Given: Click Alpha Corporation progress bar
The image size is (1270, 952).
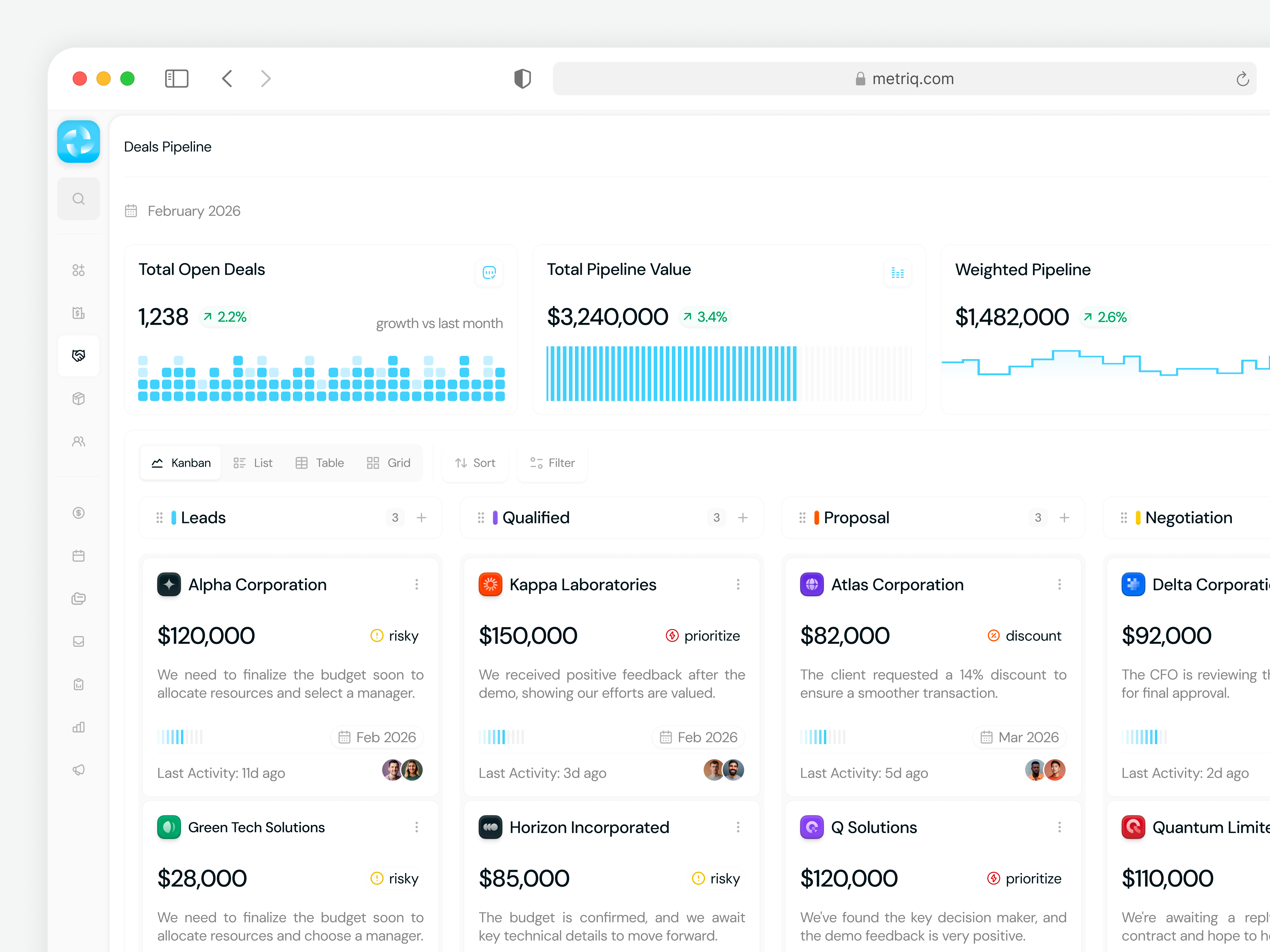Looking at the screenshot, I should (180, 737).
